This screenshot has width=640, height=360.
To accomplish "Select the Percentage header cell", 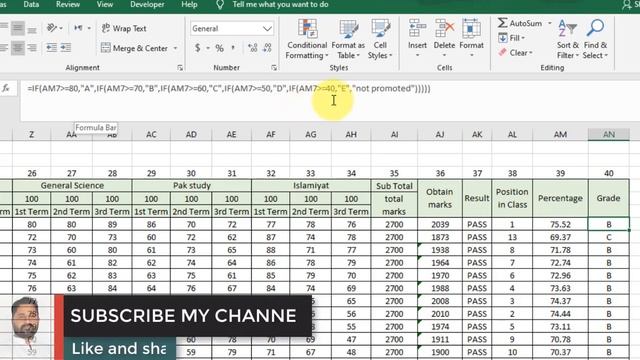I will click(x=560, y=198).
